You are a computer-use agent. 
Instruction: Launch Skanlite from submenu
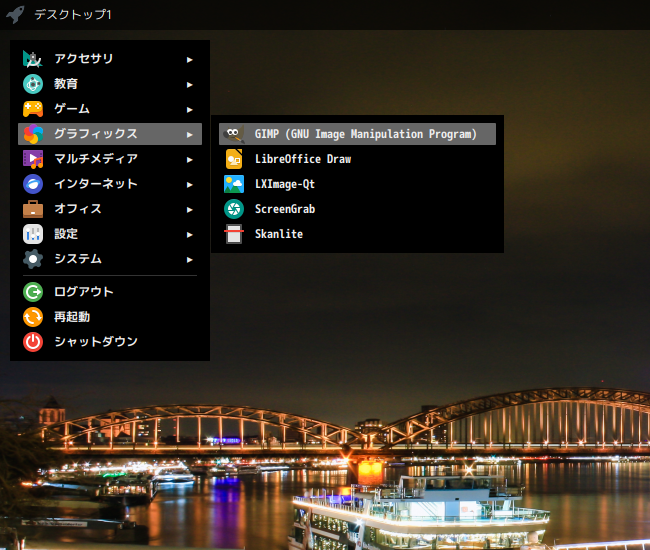[x=357, y=234]
